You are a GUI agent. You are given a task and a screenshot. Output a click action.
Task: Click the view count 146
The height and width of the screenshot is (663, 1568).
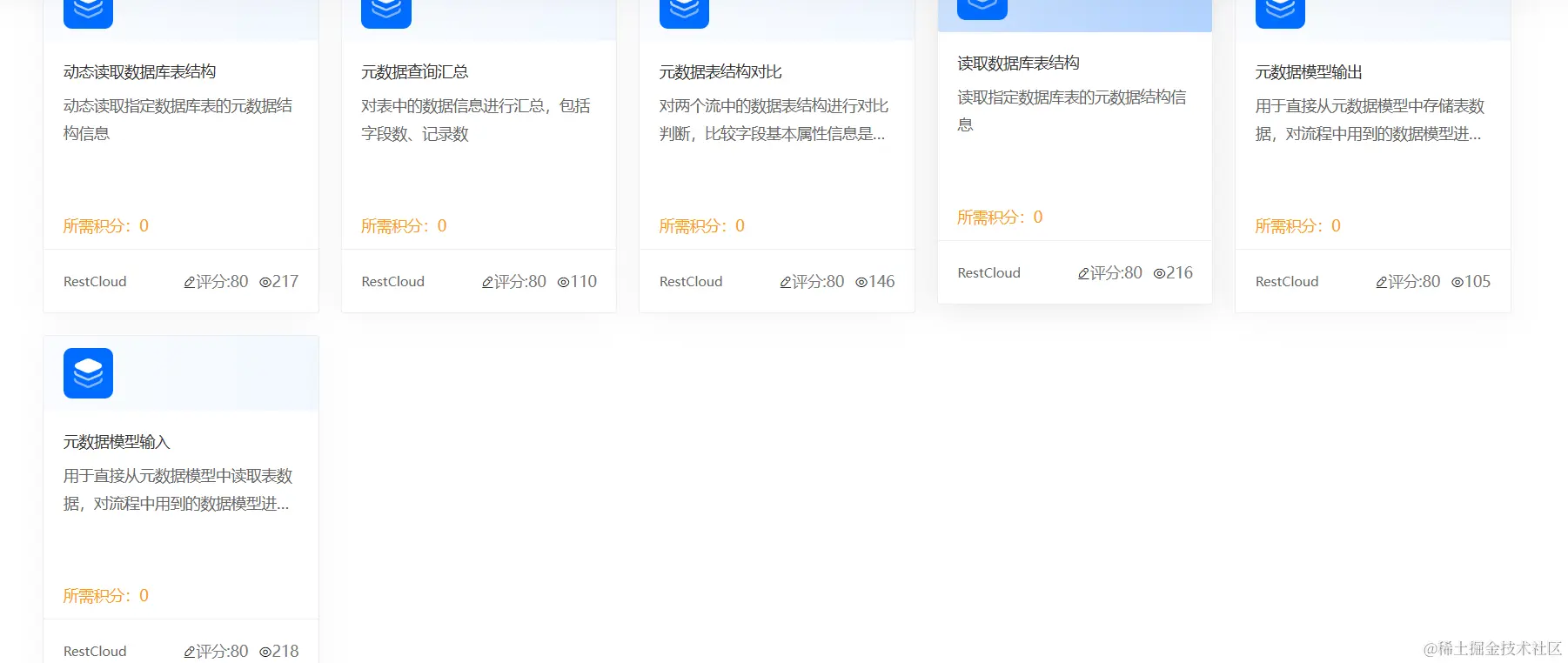tap(881, 282)
